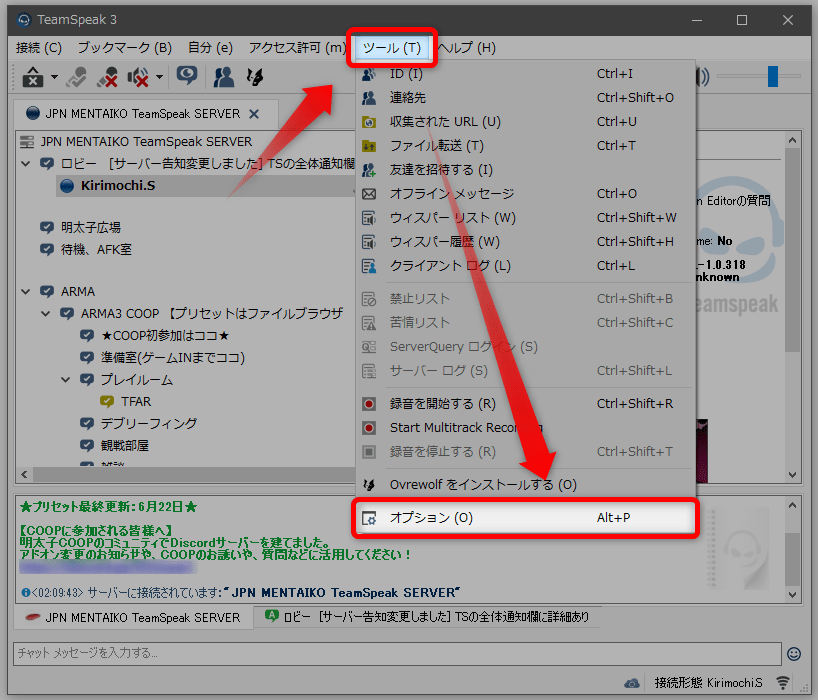Open the ヘルプ (H) menu
This screenshot has height=700, width=818.
[x=467, y=48]
